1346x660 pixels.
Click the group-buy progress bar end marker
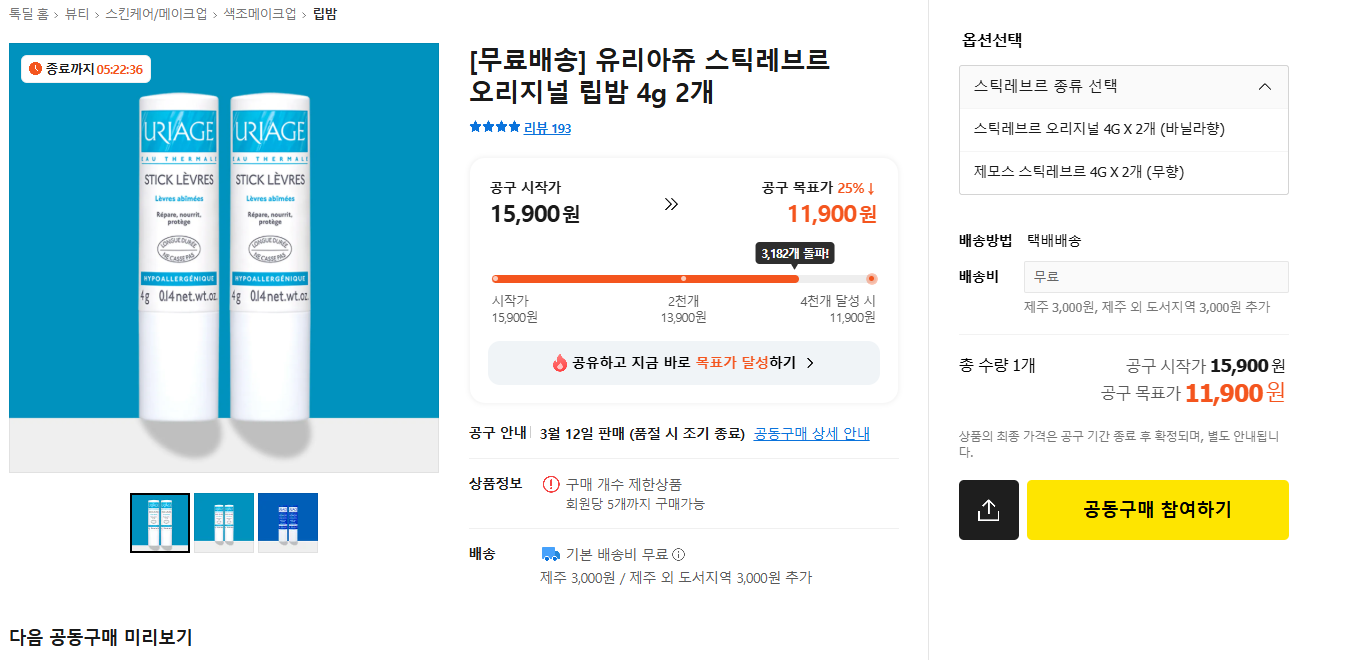(x=871, y=279)
